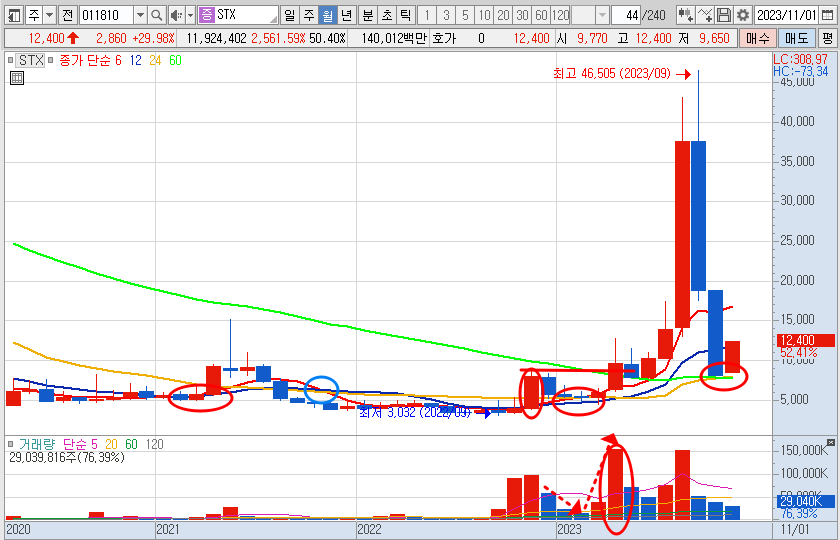Click the speaker sound alert icon
Viewport: 840px width, 540px height.
click(x=176, y=15)
